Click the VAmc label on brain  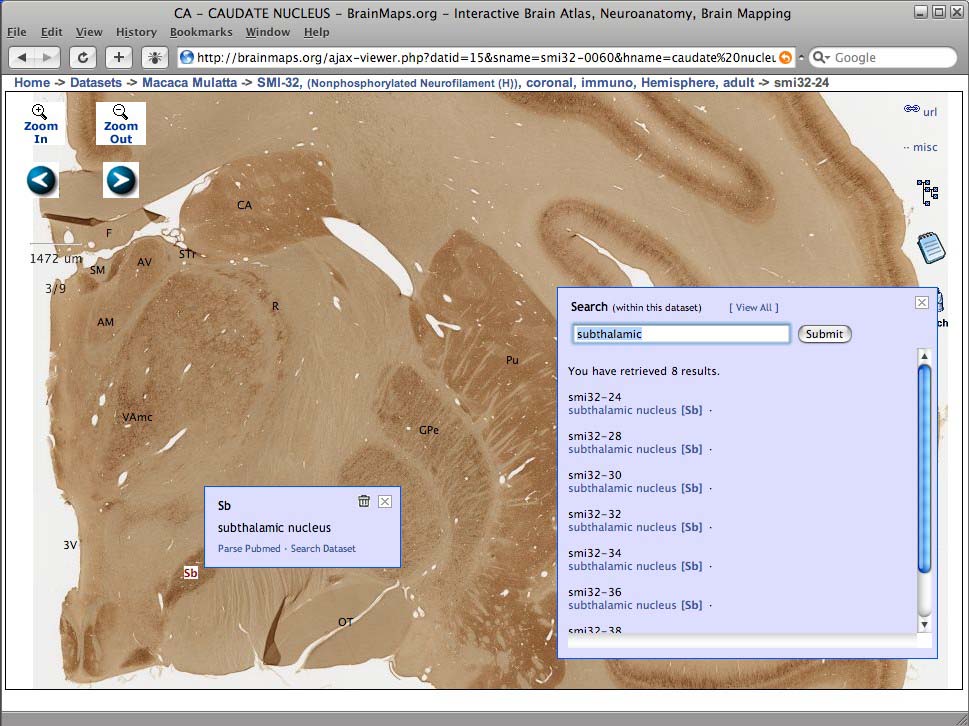137,418
